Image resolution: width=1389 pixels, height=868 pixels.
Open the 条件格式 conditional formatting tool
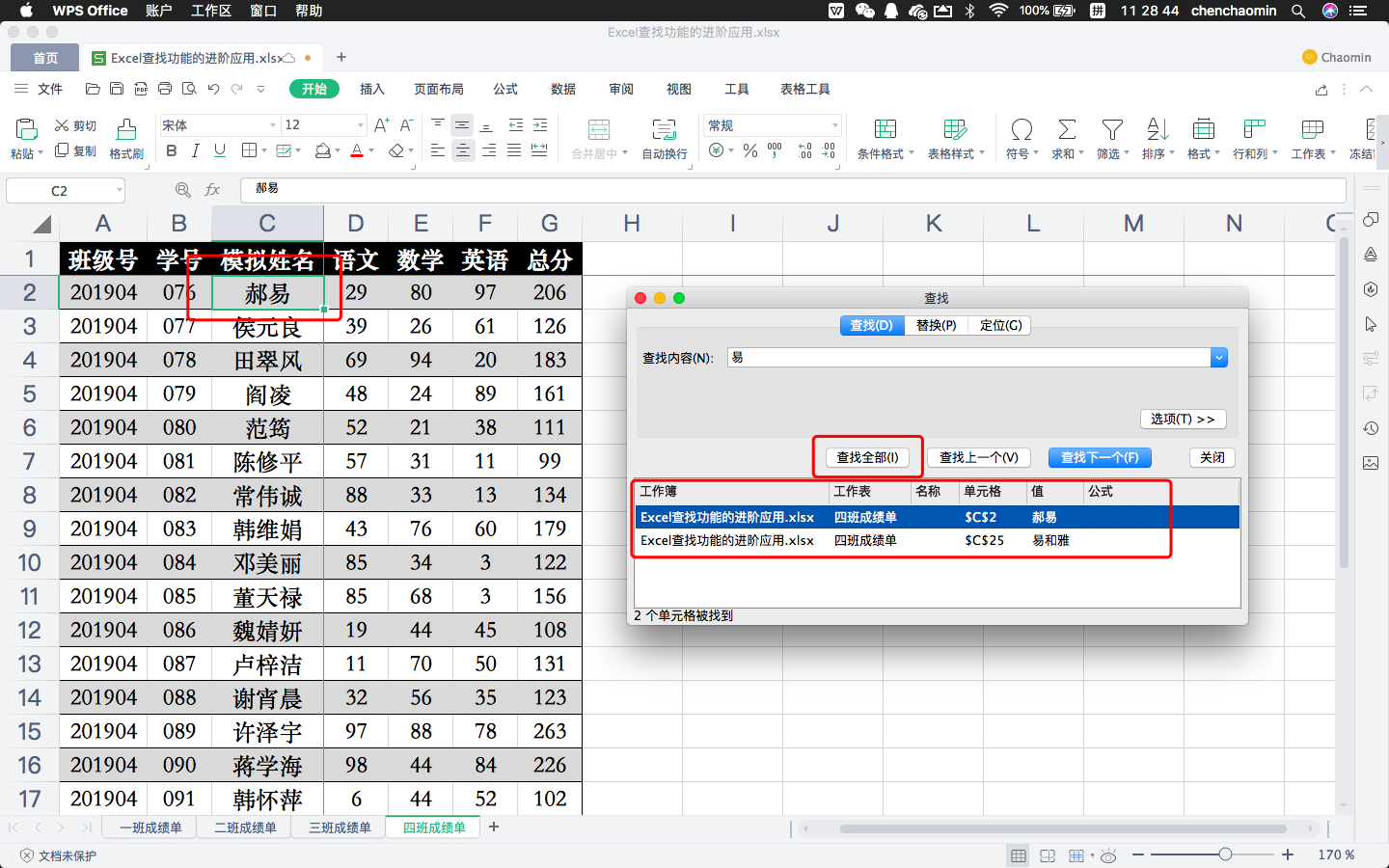pyautogui.click(x=885, y=139)
